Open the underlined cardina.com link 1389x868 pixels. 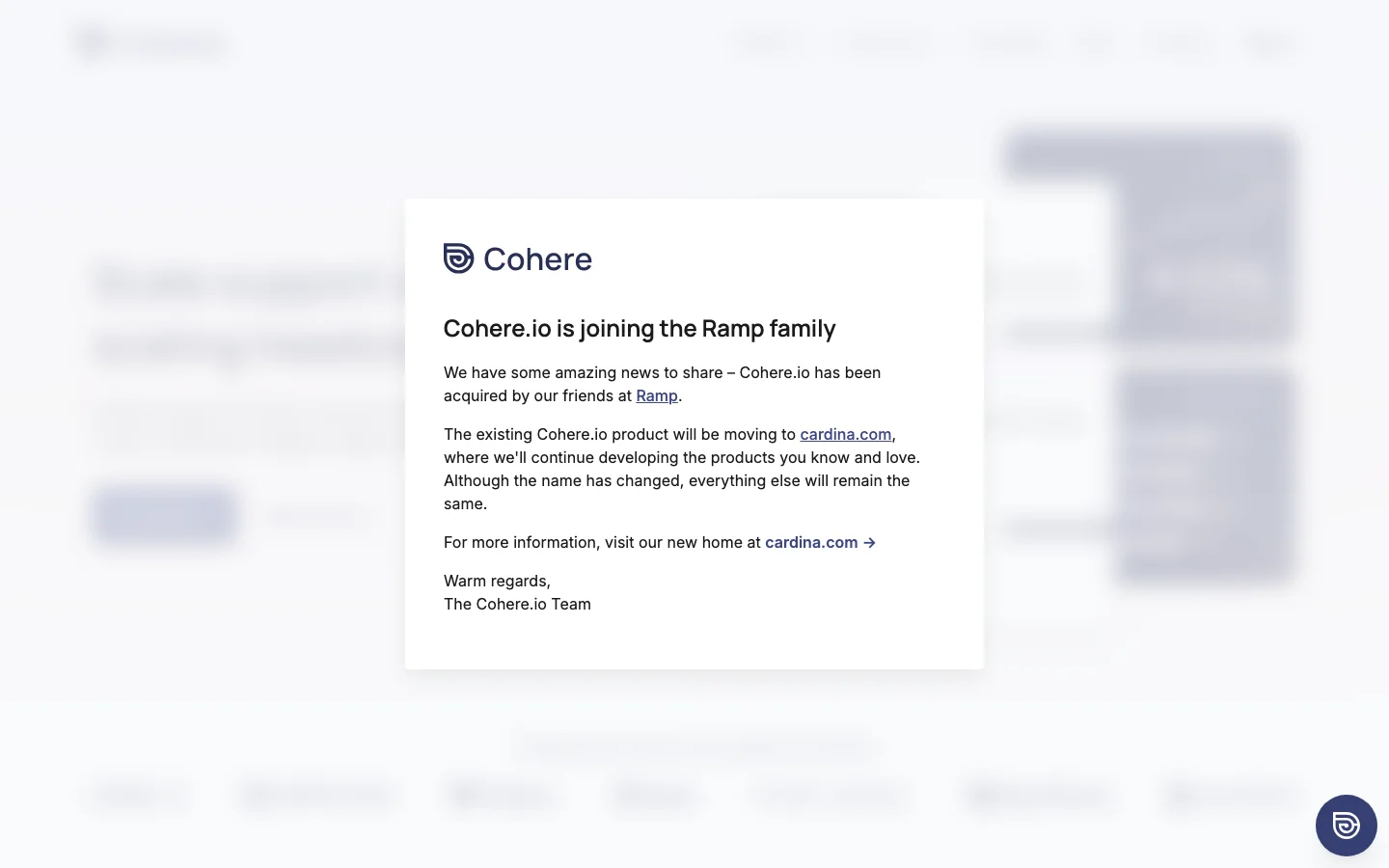click(x=846, y=434)
